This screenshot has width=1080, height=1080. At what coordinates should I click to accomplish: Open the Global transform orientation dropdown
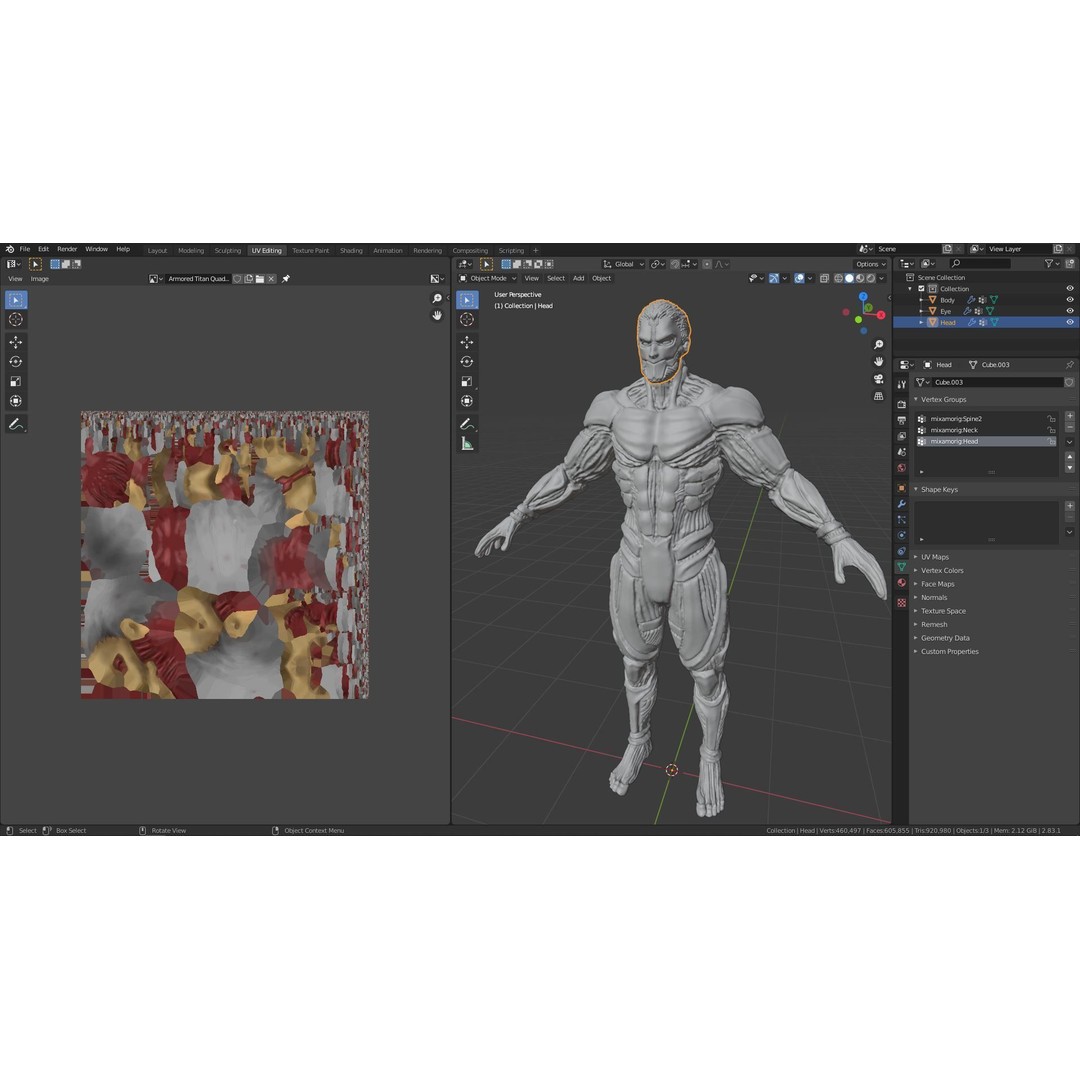click(623, 264)
